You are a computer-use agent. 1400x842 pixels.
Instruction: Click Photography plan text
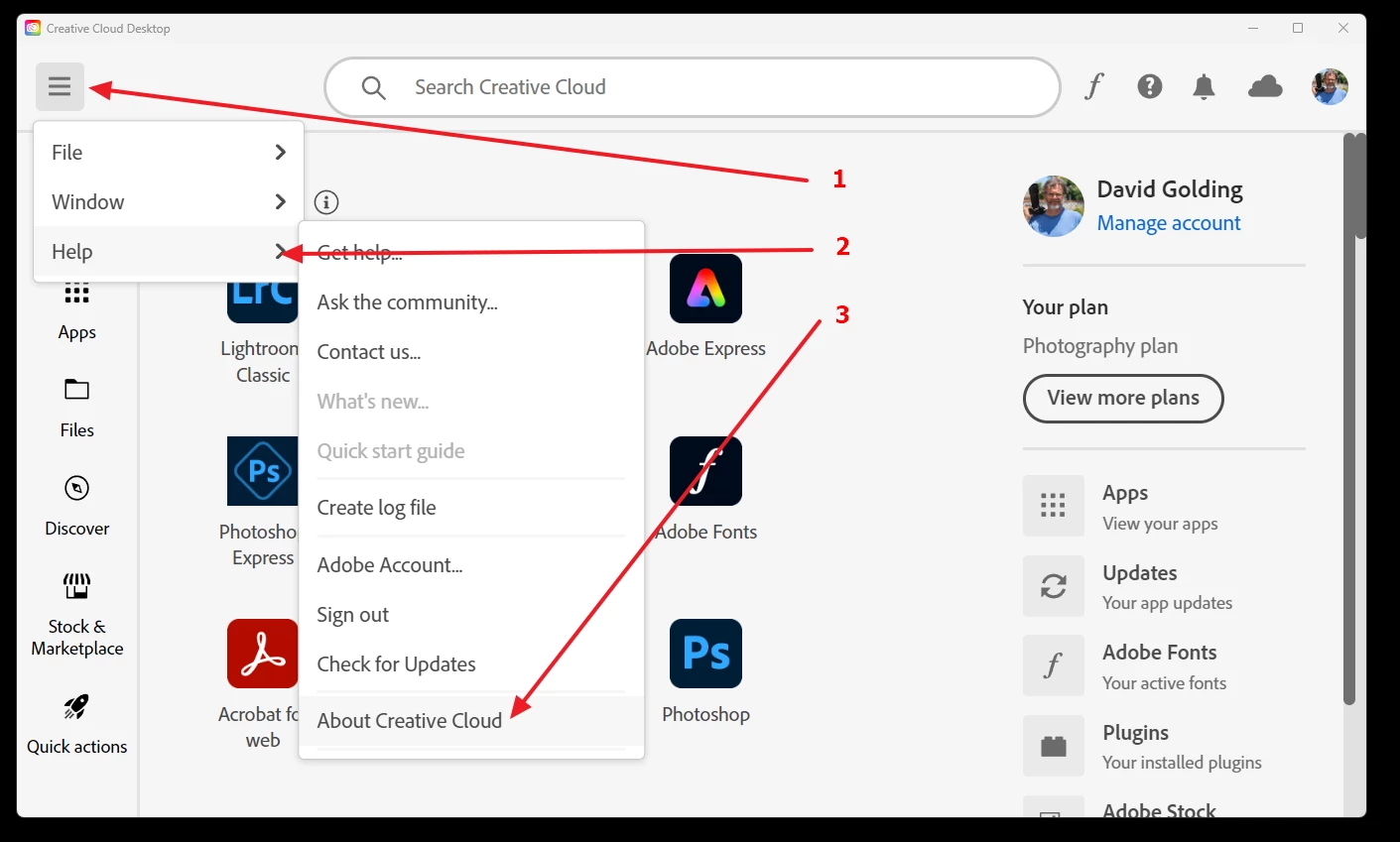[x=1100, y=346]
